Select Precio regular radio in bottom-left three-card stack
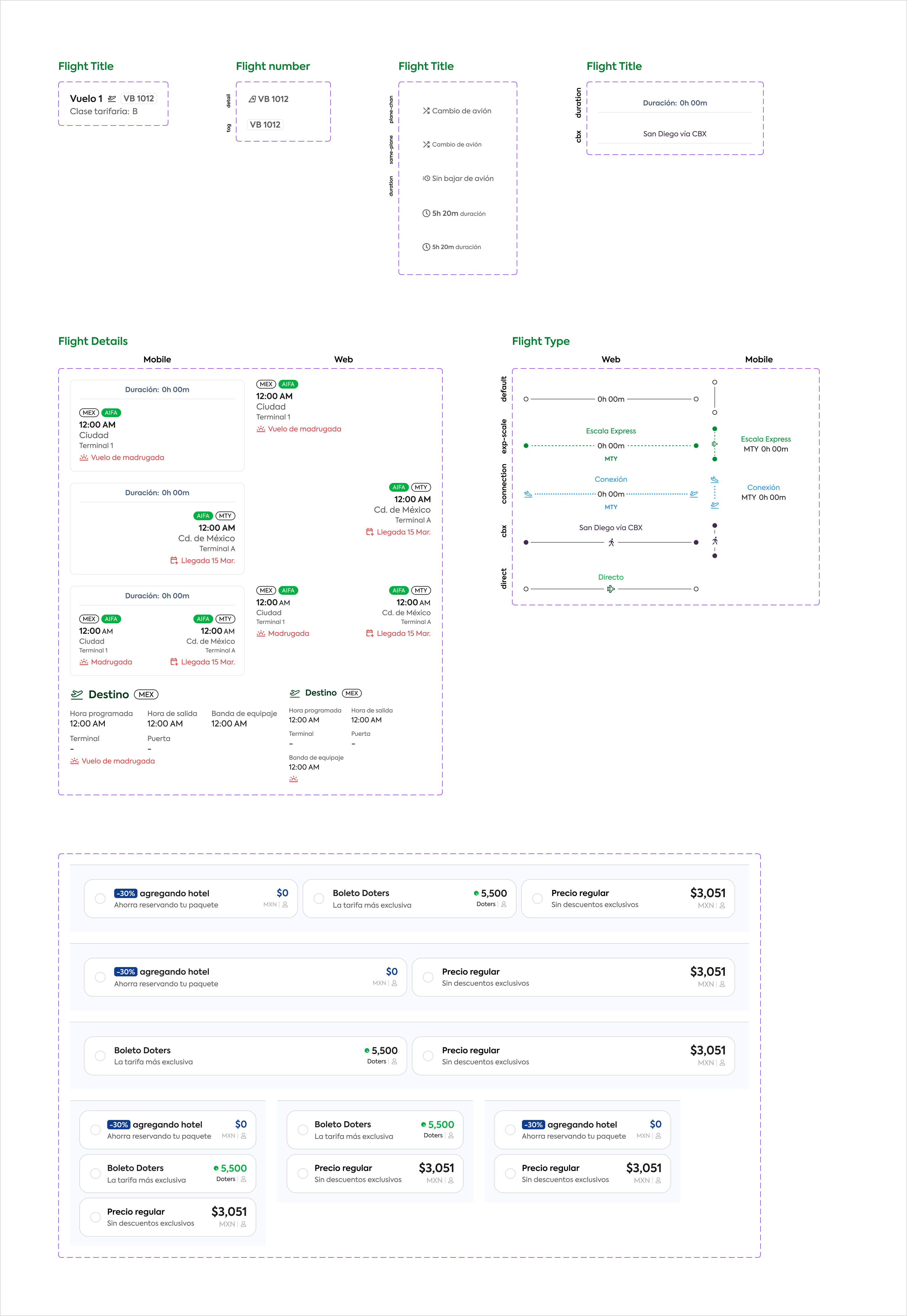 click(96, 1217)
